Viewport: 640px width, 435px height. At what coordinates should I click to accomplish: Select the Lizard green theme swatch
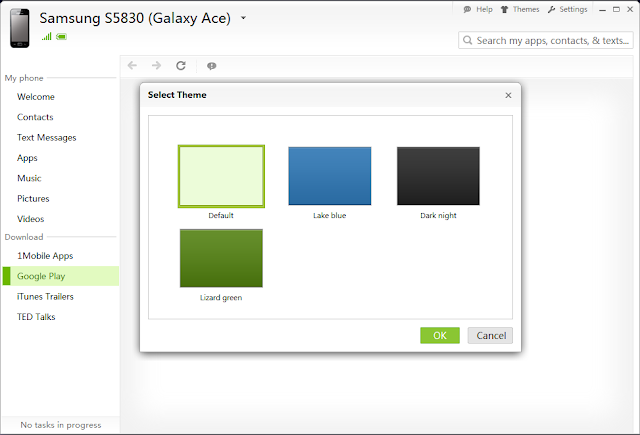[x=221, y=258]
